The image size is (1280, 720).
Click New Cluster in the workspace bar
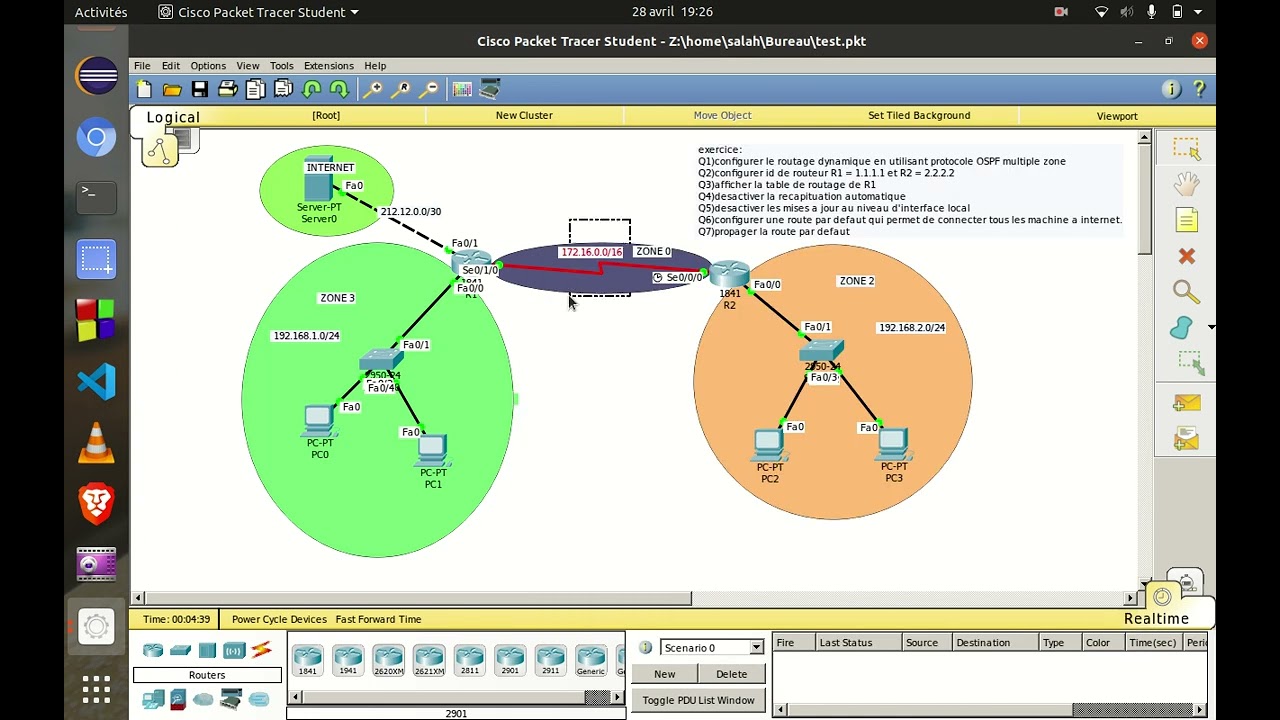tap(524, 115)
